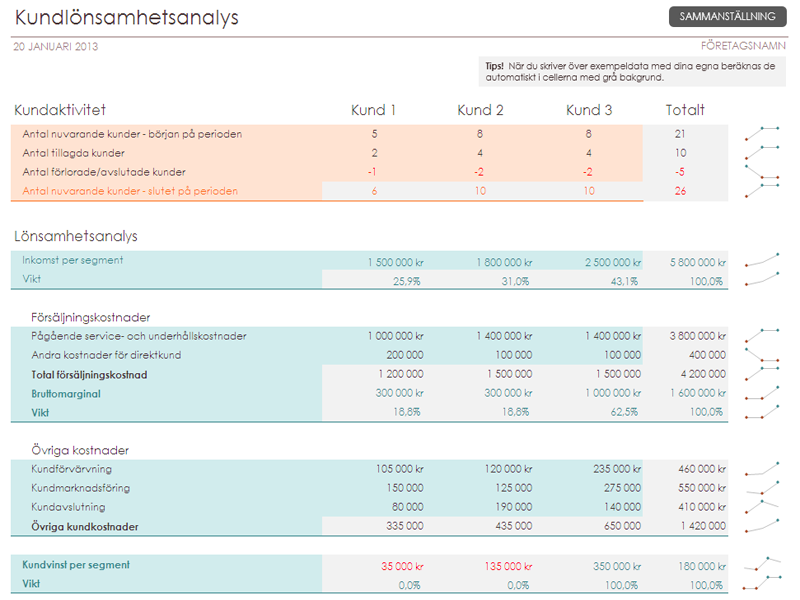The image size is (800, 600).
Task: Click sparkline for Inkomst per segment
Action: [x=762, y=260]
